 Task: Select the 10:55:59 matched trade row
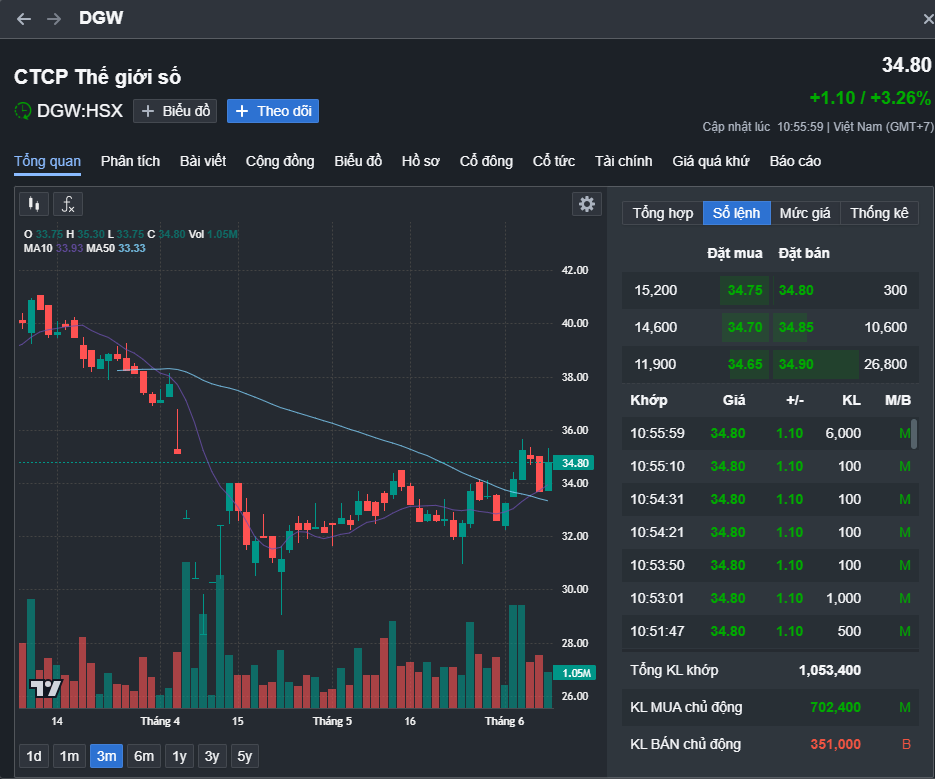(770, 434)
